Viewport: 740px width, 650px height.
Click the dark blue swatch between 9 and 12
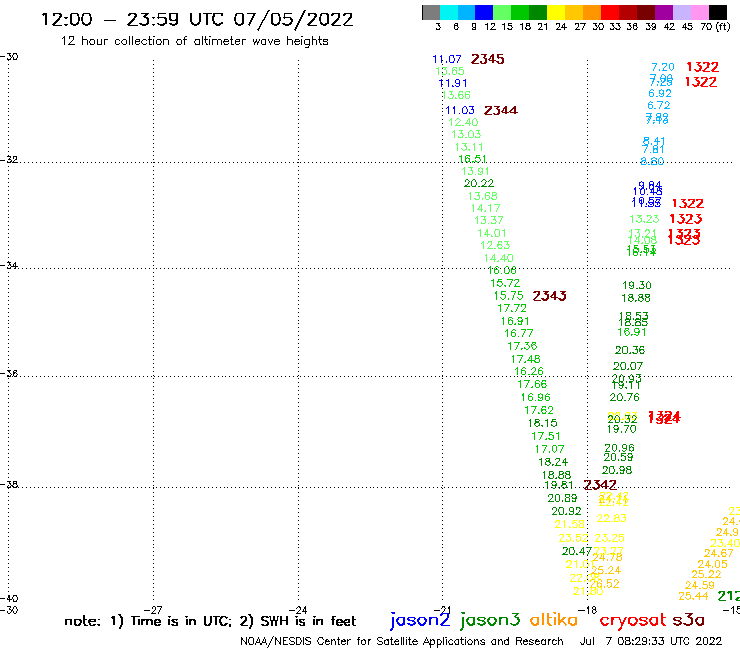(484, 12)
